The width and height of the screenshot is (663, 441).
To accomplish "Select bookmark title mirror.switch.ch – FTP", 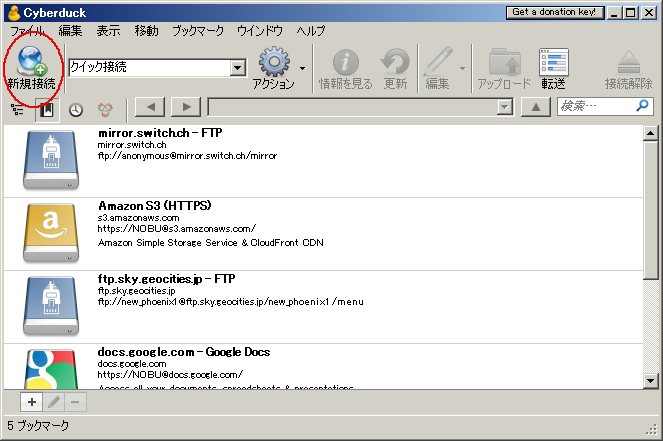I will [160, 133].
